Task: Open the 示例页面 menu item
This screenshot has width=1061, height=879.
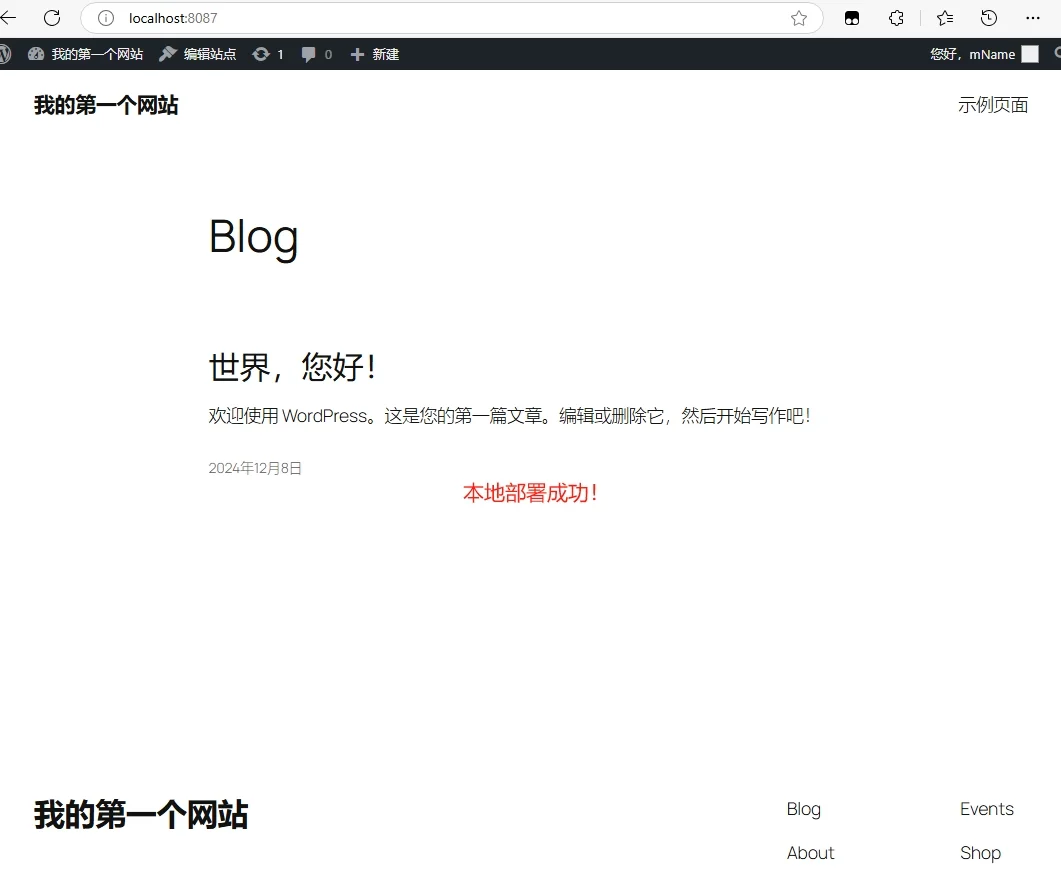Action: point(993,104)
